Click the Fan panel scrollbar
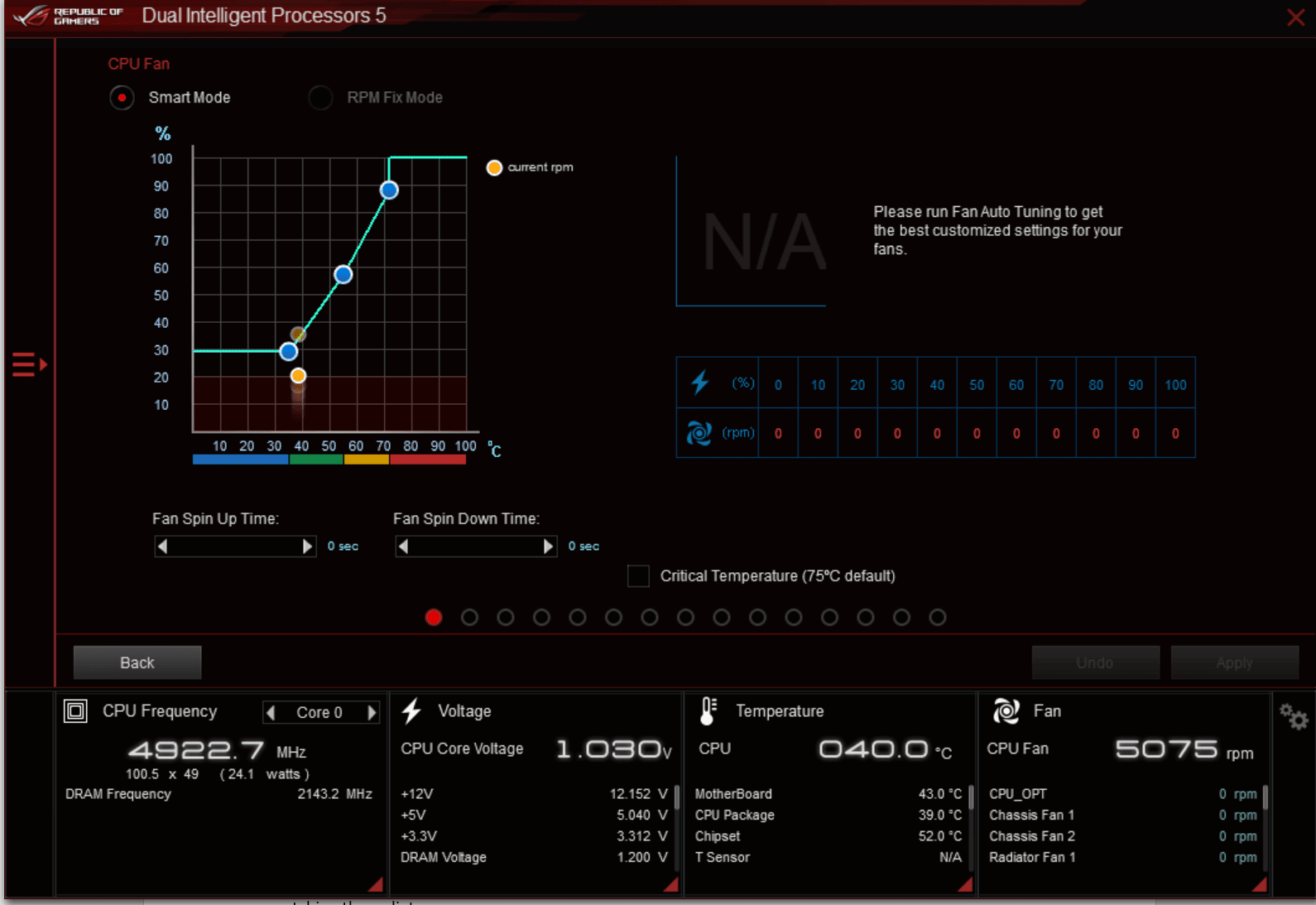The image size is (1316, 905). [1266, 797]
